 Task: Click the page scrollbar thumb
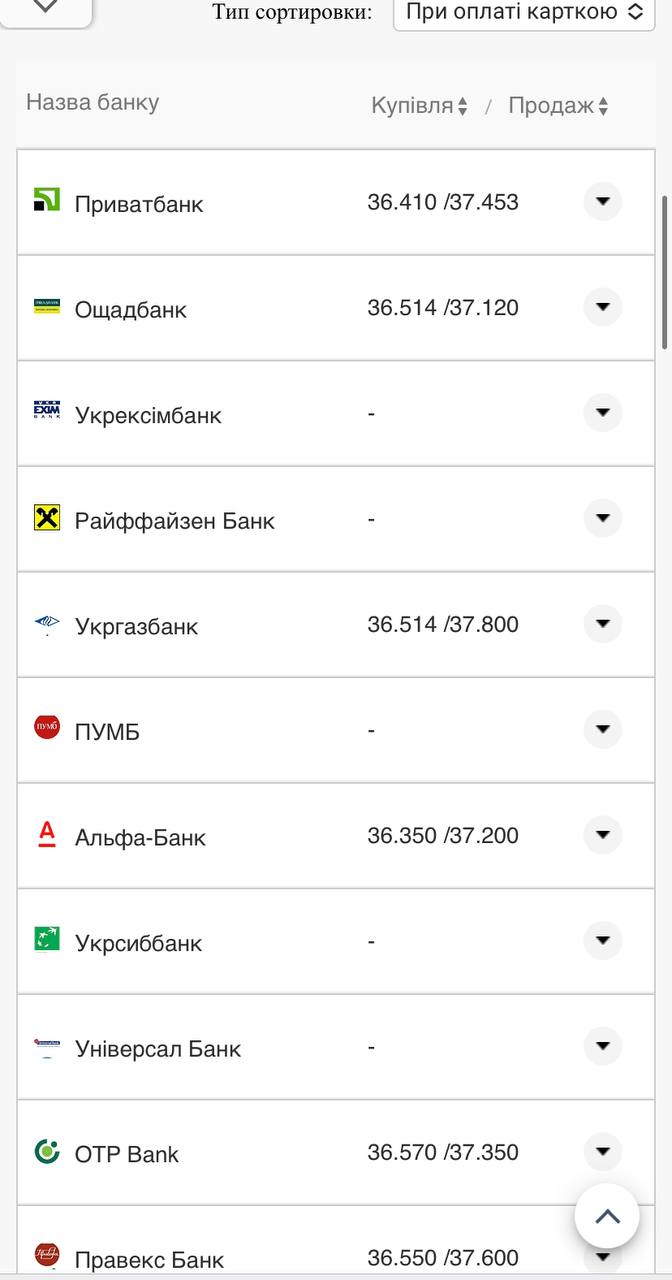[x=665, y=272]
